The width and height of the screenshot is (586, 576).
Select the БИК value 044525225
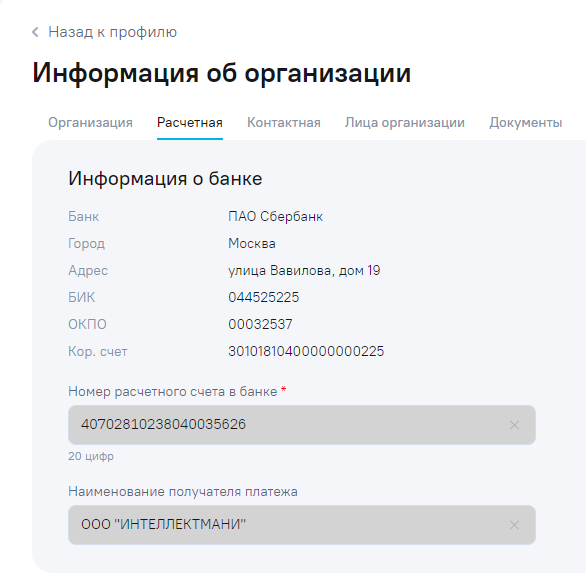click(263, 298)
